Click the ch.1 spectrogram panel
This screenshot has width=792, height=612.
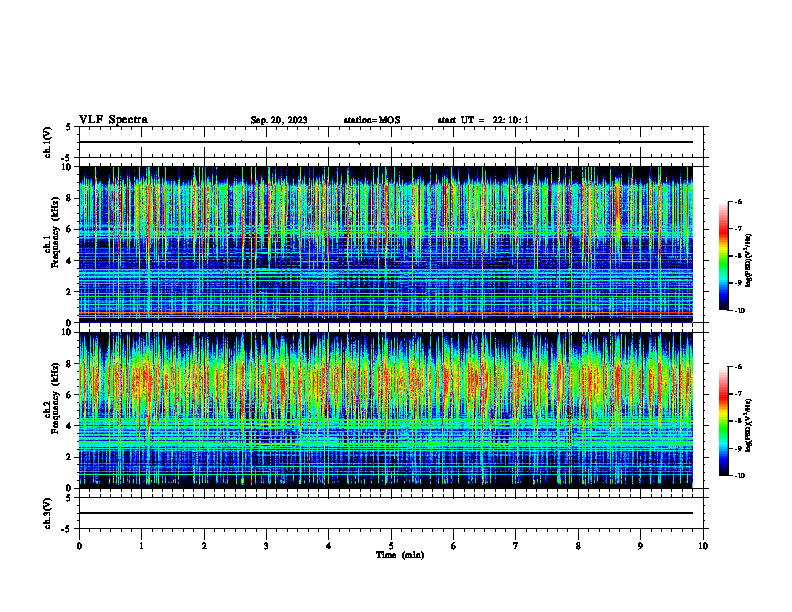coord(386,244)
